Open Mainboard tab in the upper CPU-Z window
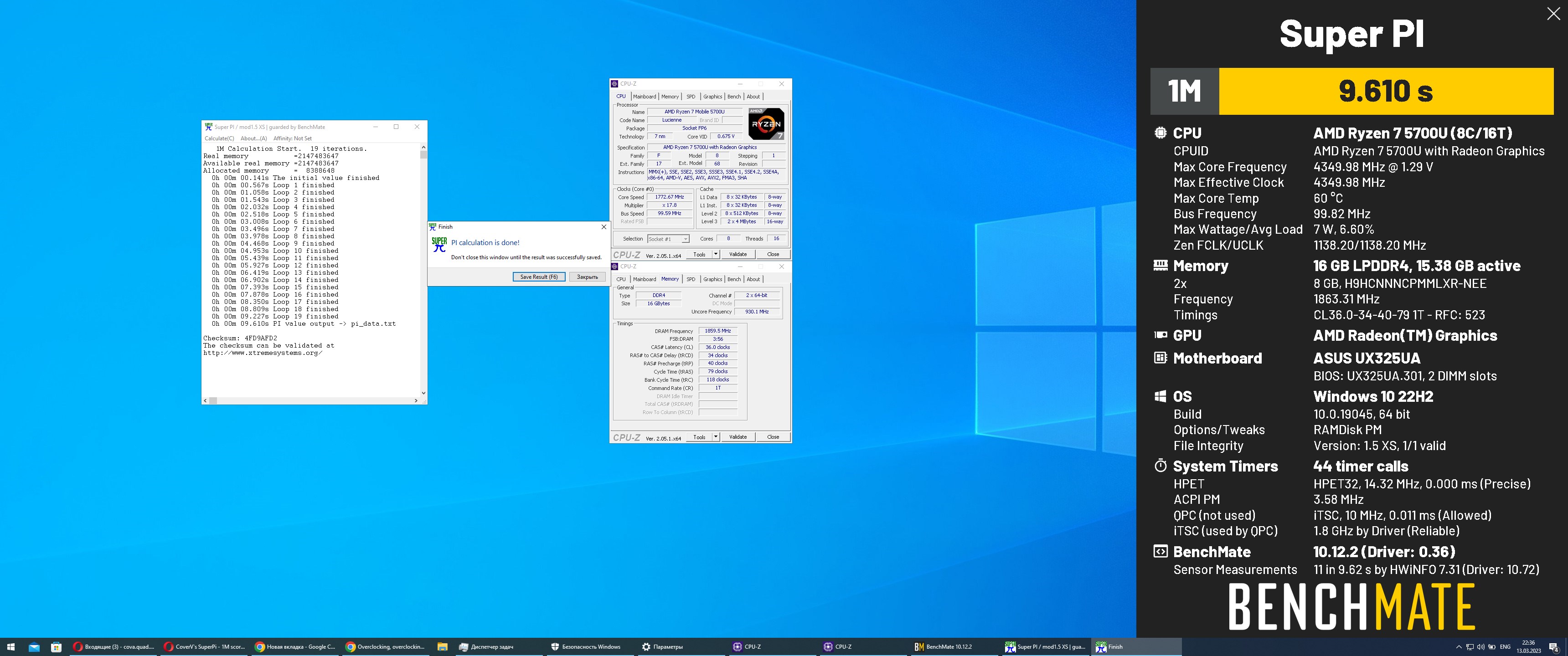 pos(644,96)
